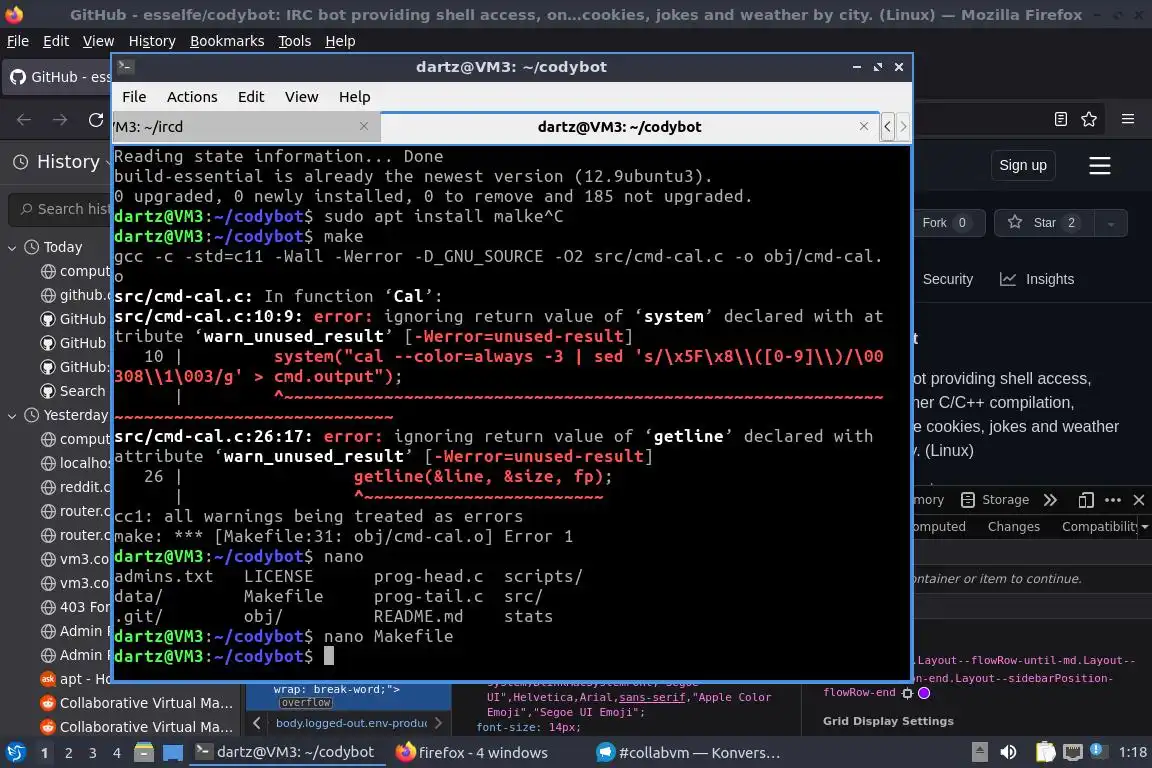This screenshot has width=1152, height=768.
Task: Switch to workspace 2 in taskbar
Action: pos(68,753)
